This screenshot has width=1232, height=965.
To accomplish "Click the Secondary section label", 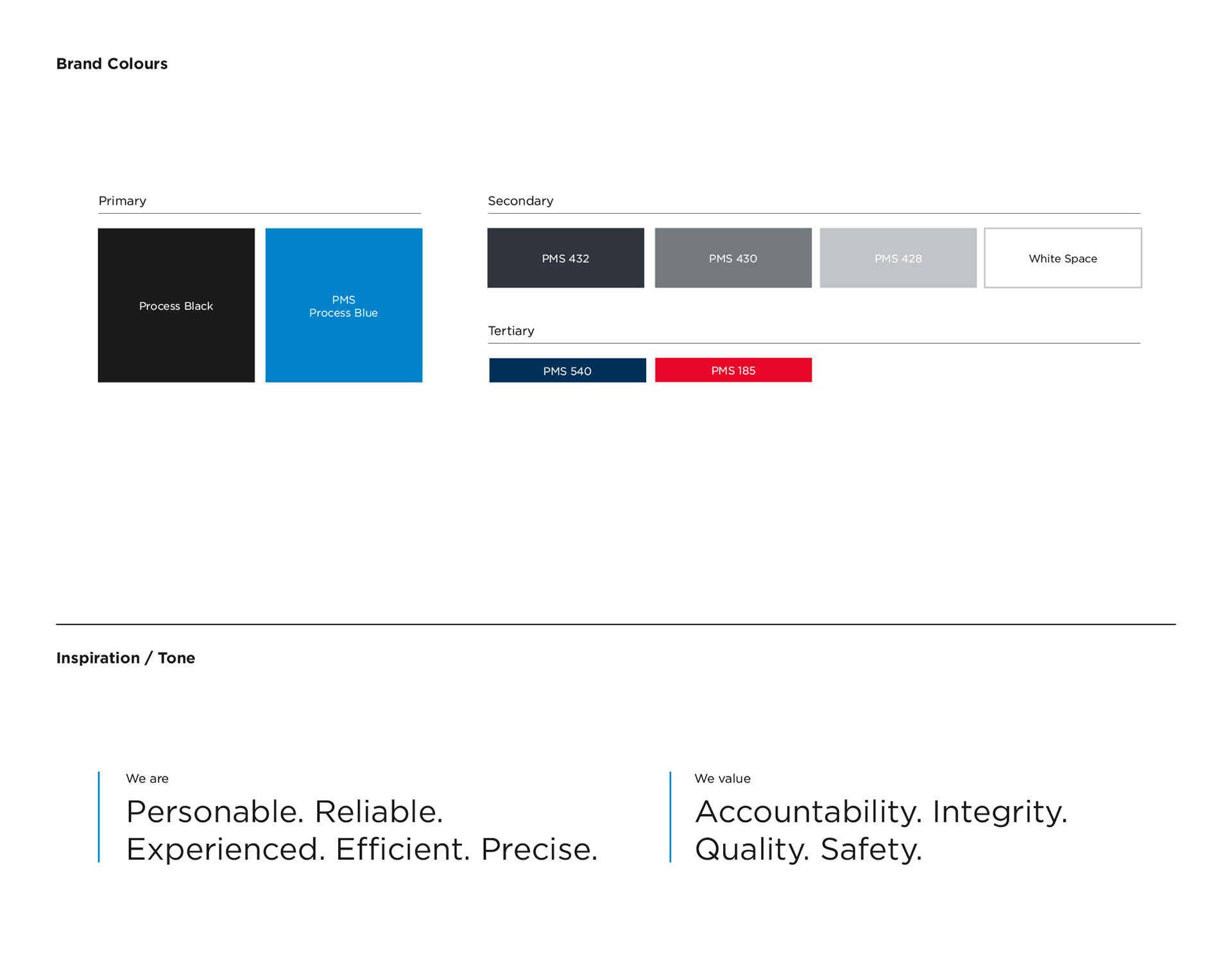I will (x=520, y=201).
